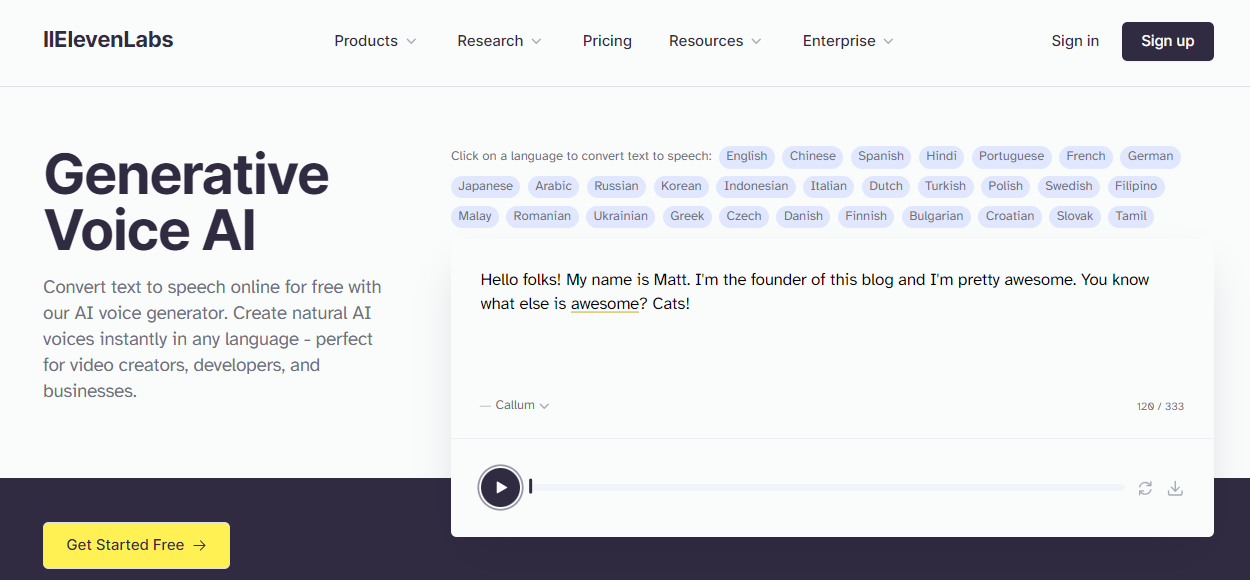Click the Czech language chip
This screenshot has height=580, width=1250.
pyautogui.click(x=744, y=216)
